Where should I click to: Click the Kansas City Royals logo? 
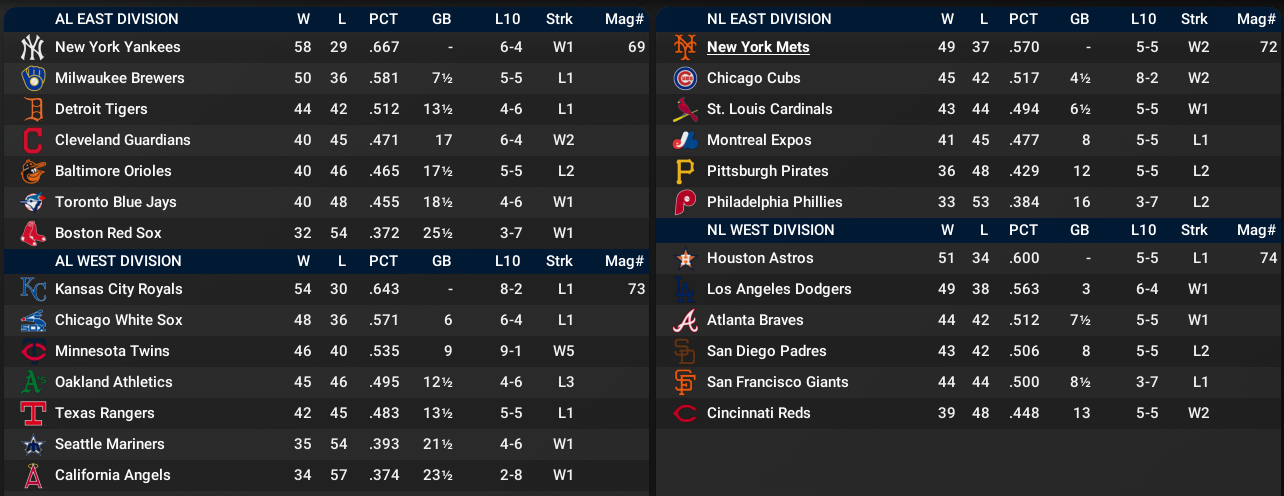pos(33,289)
